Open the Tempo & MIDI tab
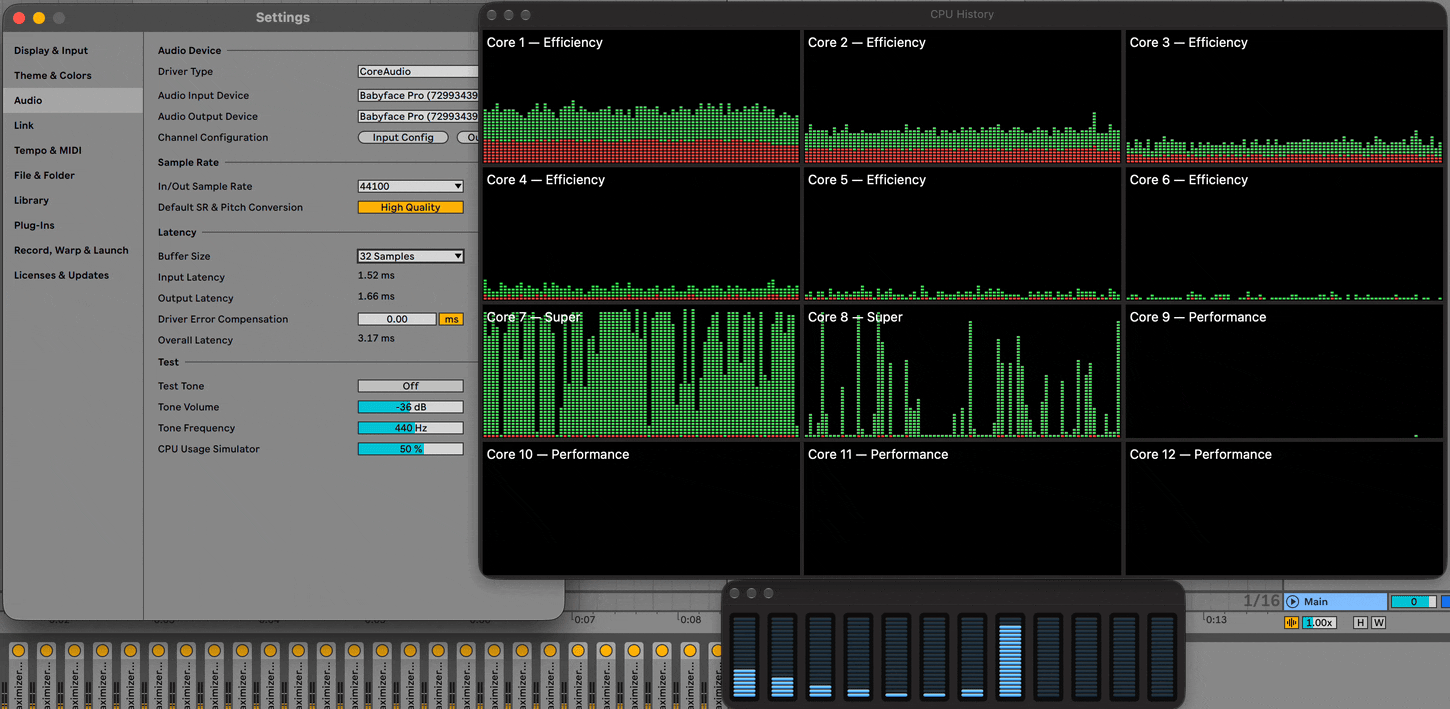This screenshot has width=1450, height=709. 72,150
